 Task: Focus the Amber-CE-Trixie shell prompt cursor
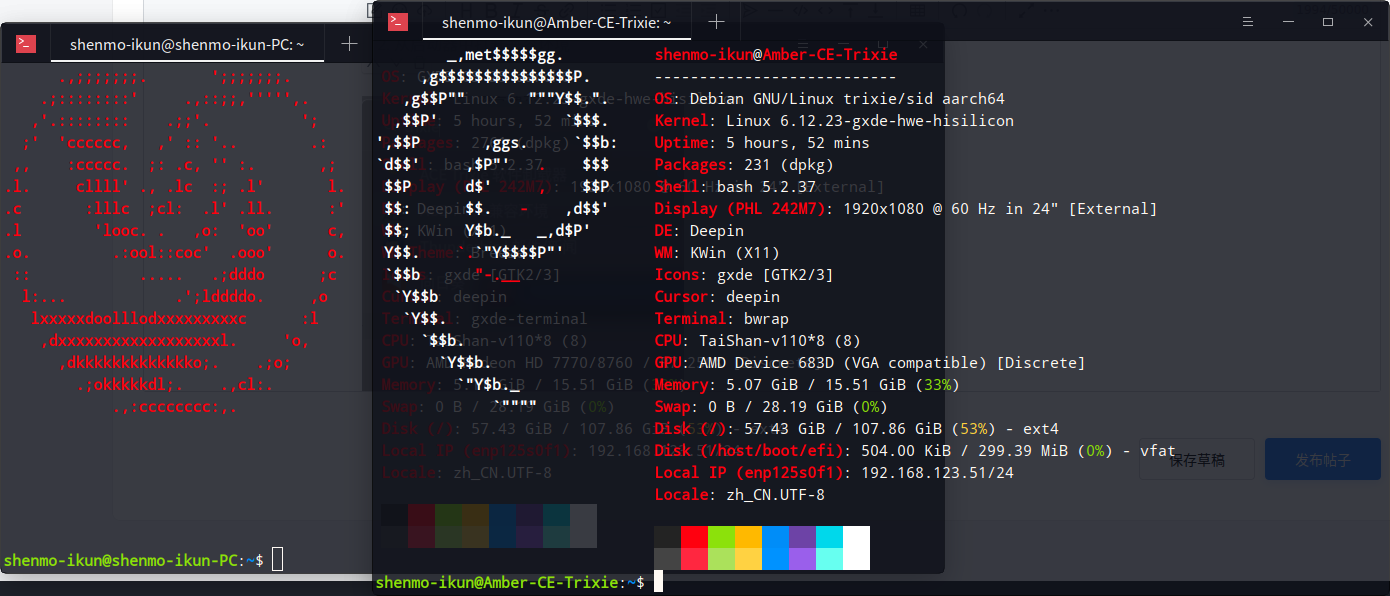tap(658, 582)
